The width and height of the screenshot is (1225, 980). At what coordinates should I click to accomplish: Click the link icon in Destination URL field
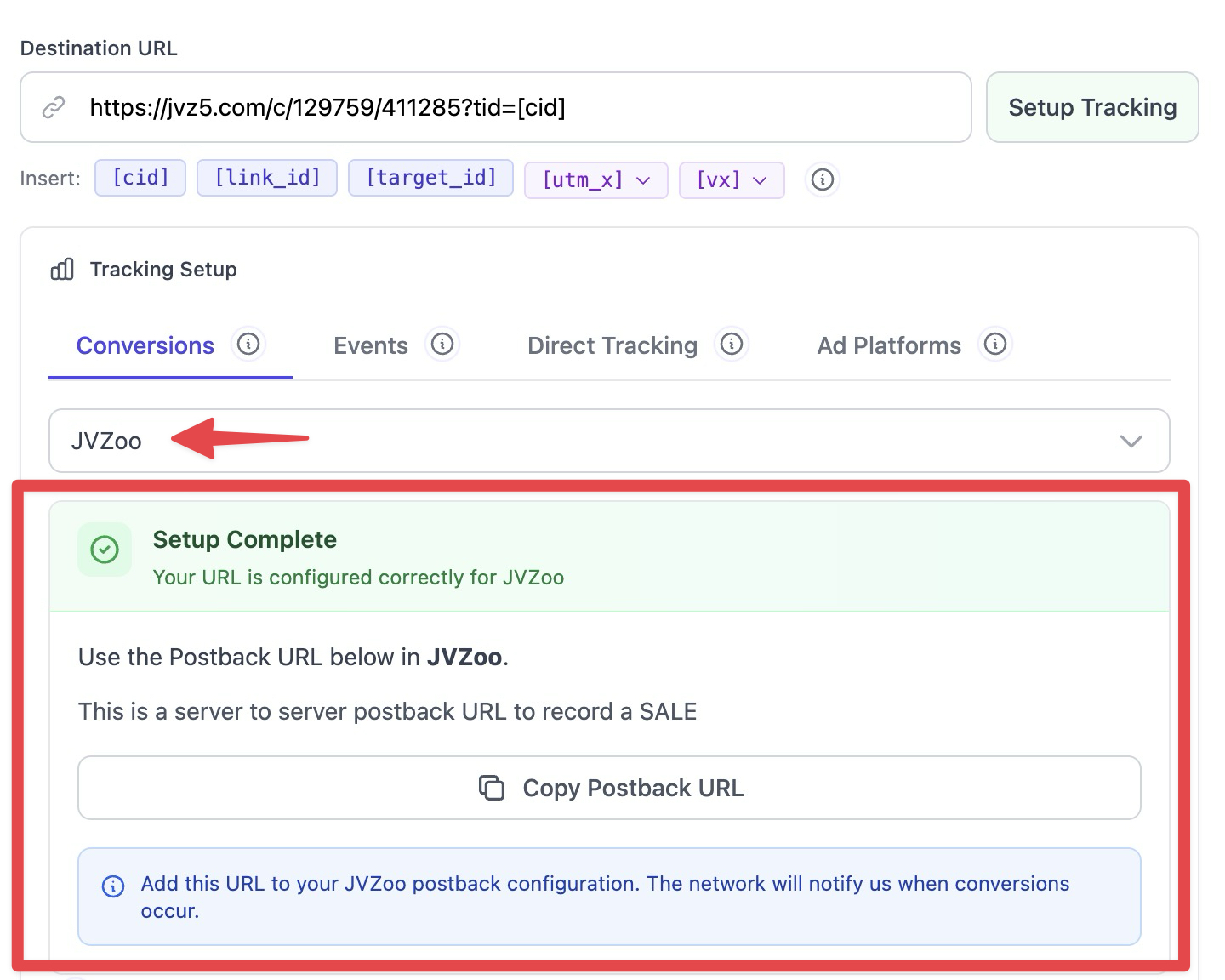[54, 107]
